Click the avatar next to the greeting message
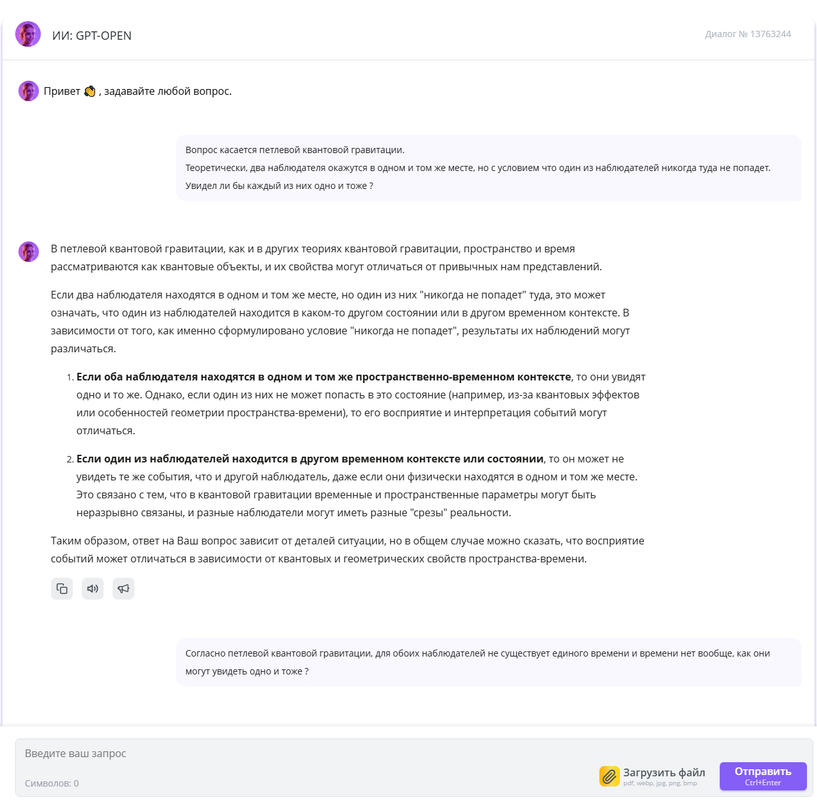 pos(29,91)
